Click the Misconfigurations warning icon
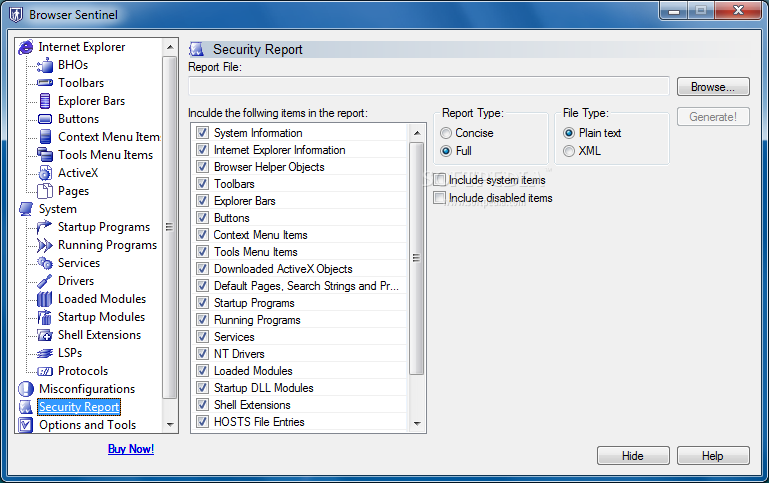The image size is (769, 483). click(26, 389)
